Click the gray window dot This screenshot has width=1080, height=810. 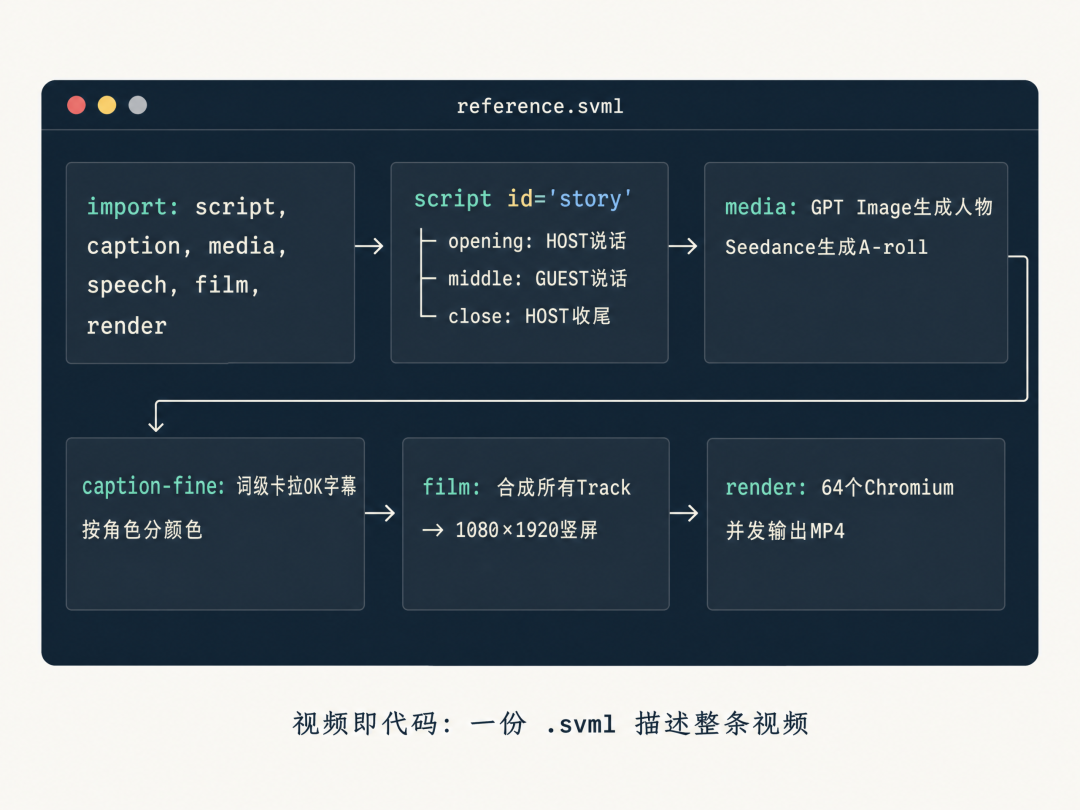(138, 105)
